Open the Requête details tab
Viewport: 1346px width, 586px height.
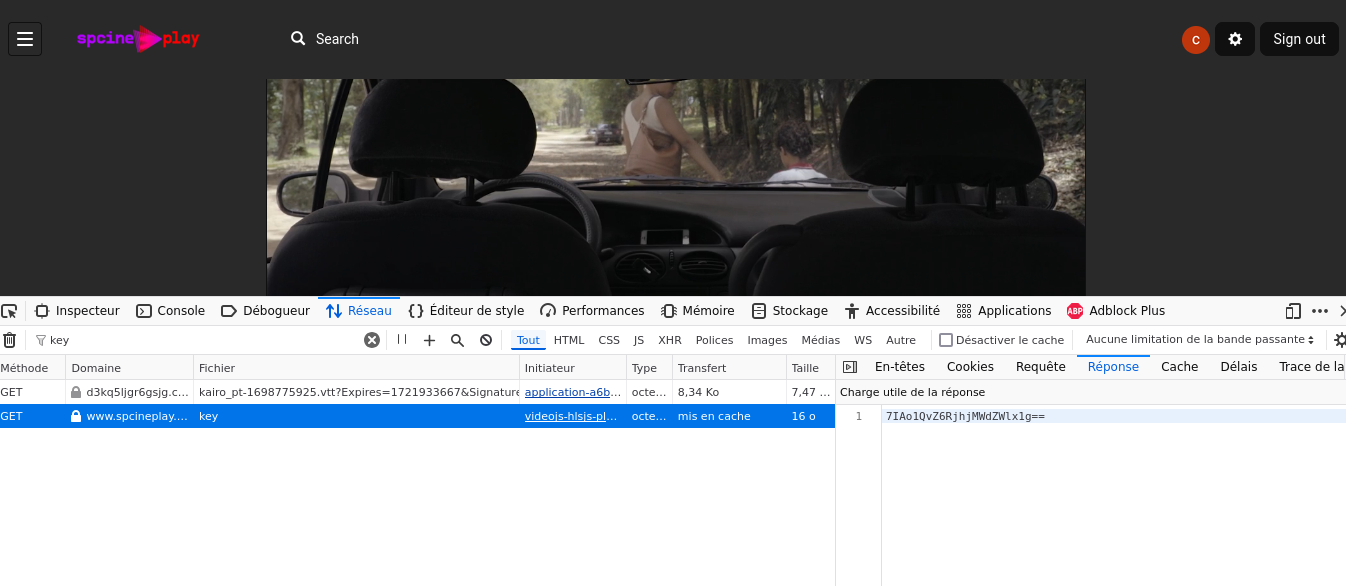tap(1041, 367)
